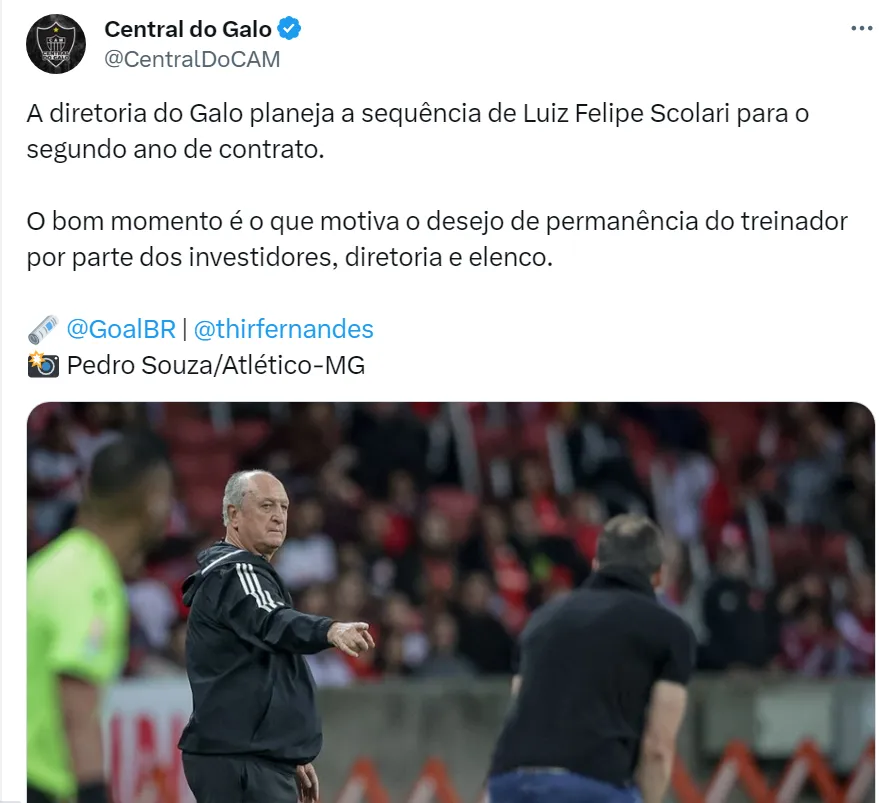Screen dimensions: 879x803
Task: Click the Central do Galo display name
Action: tap(188, 29)
